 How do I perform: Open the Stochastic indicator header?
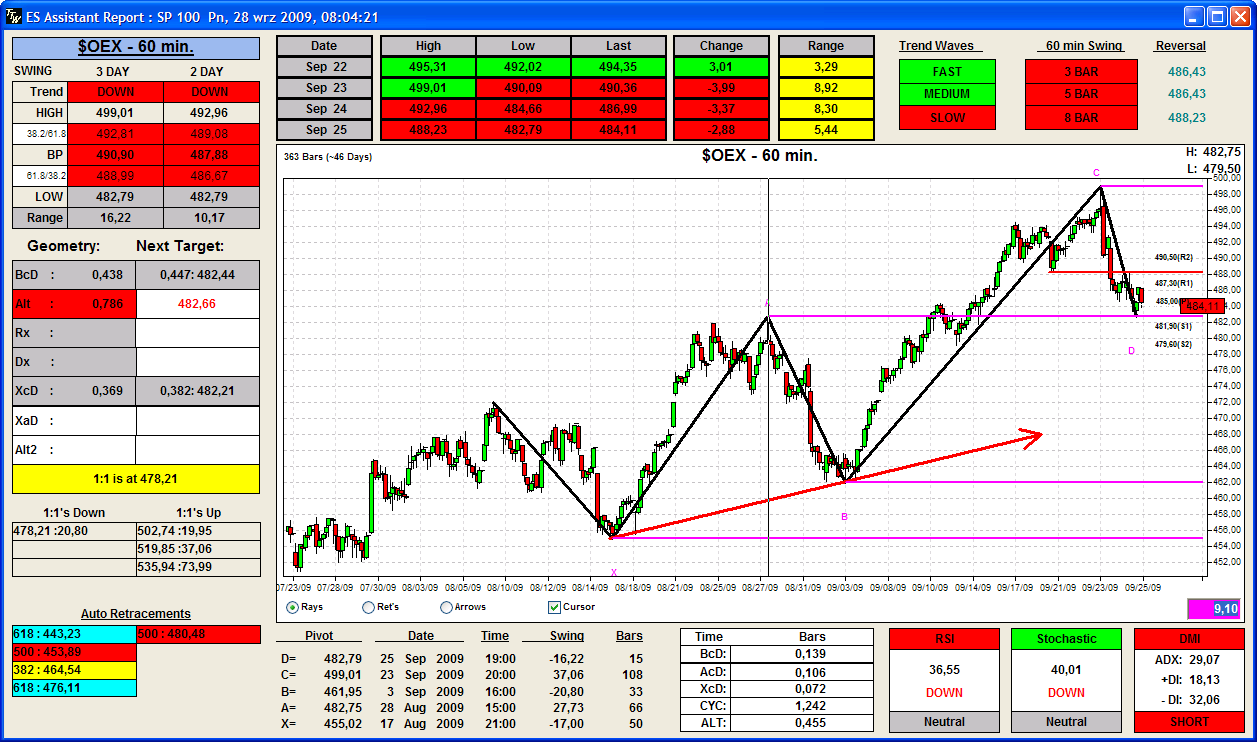tap(1066, 639)
